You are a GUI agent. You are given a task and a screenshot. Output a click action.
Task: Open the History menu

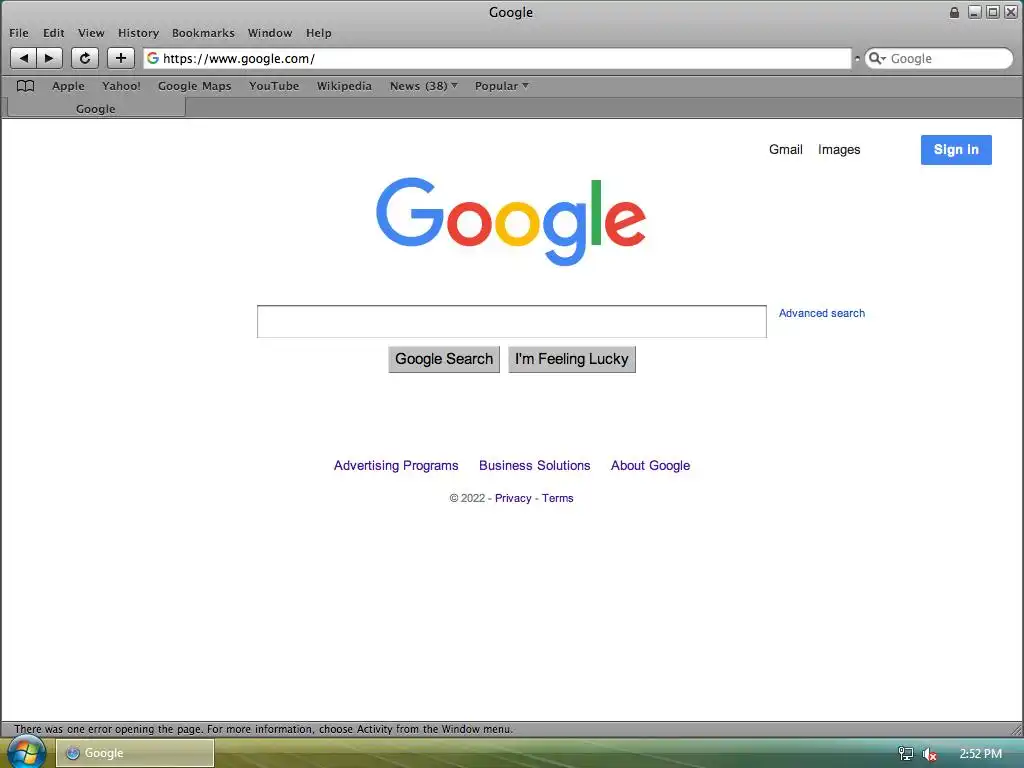(138, 33)
